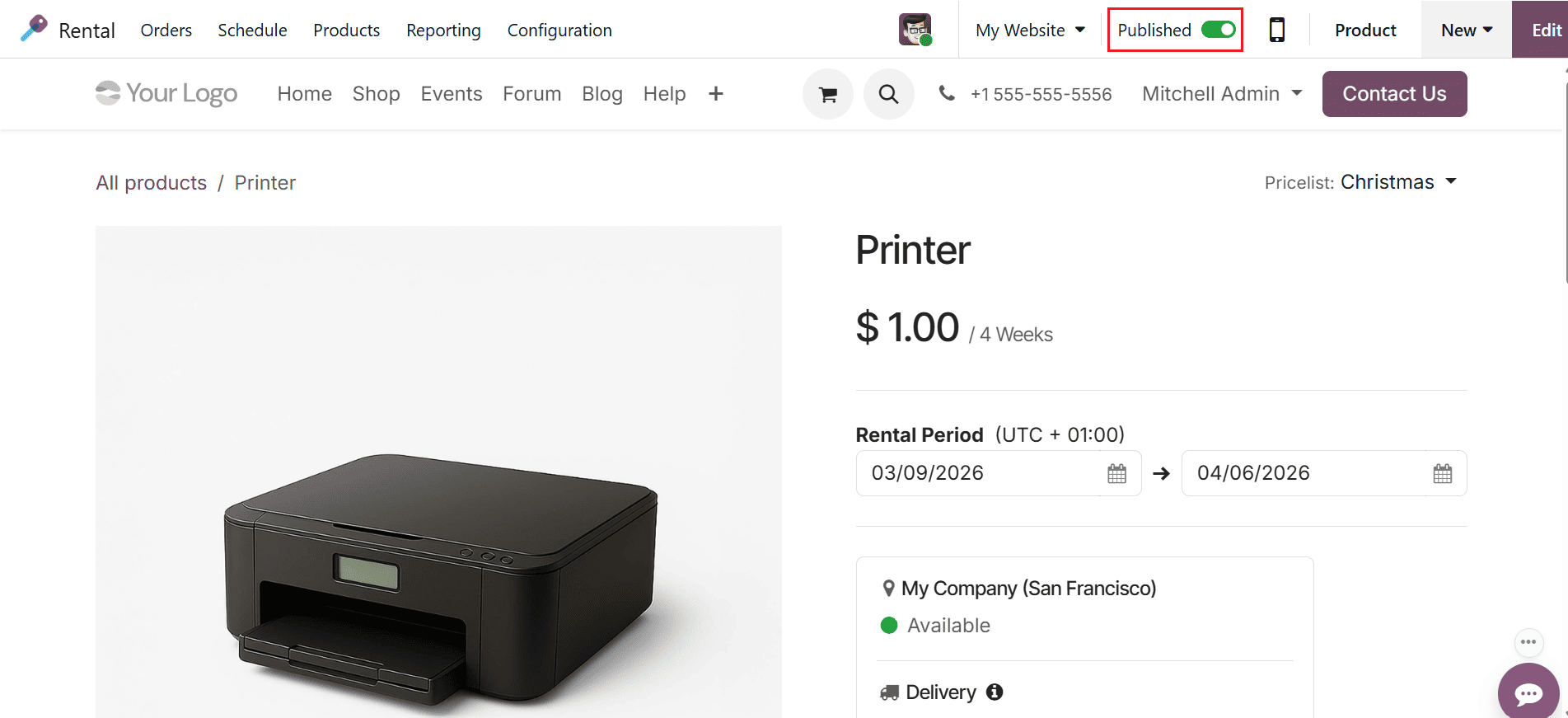Open the live chat bubble
This screenshot has width=1568, height=718.
(x=1528, y=693)
